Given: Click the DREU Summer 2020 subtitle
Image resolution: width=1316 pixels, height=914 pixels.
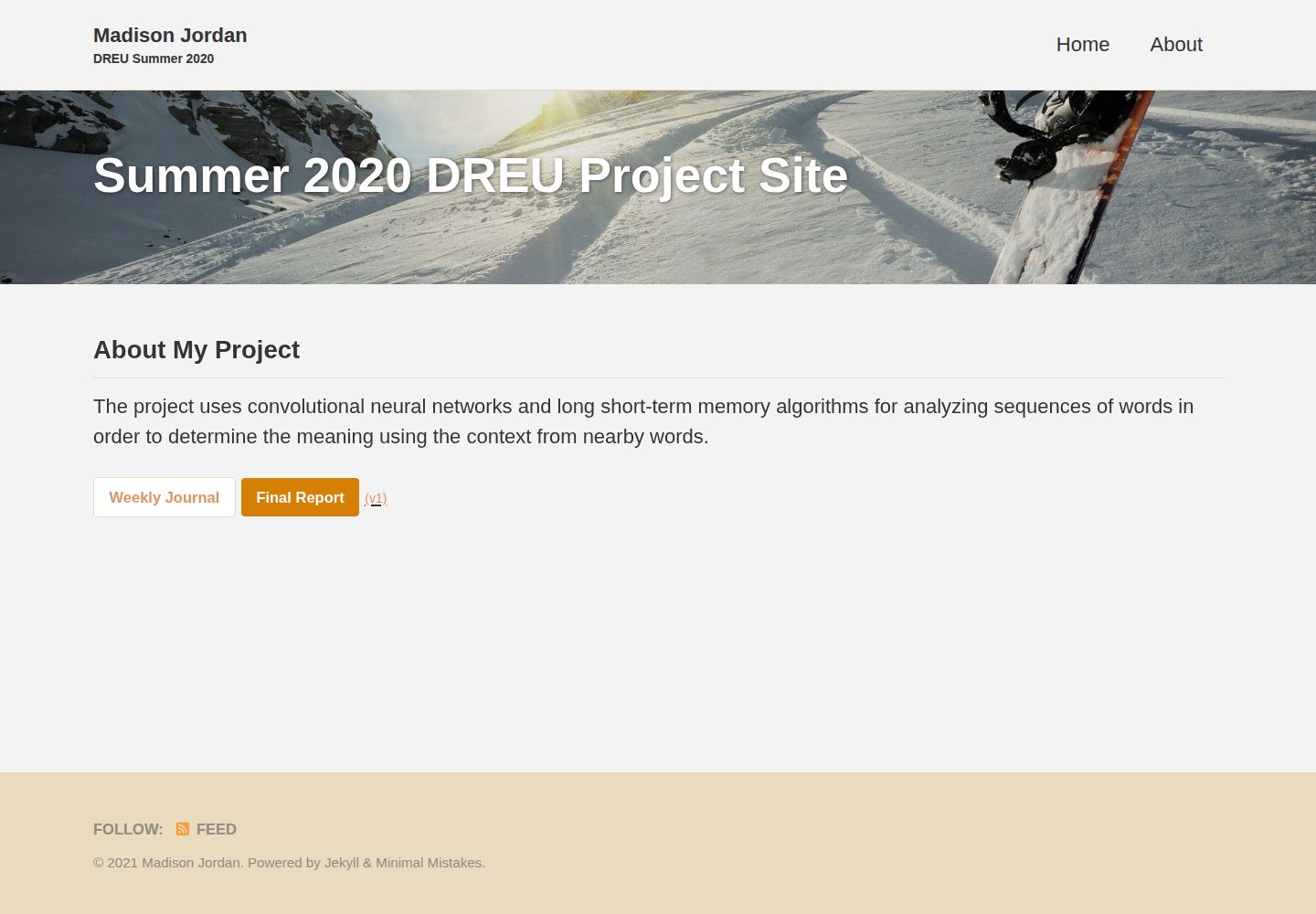Looking at the screenshot, I should click(154, 58).
